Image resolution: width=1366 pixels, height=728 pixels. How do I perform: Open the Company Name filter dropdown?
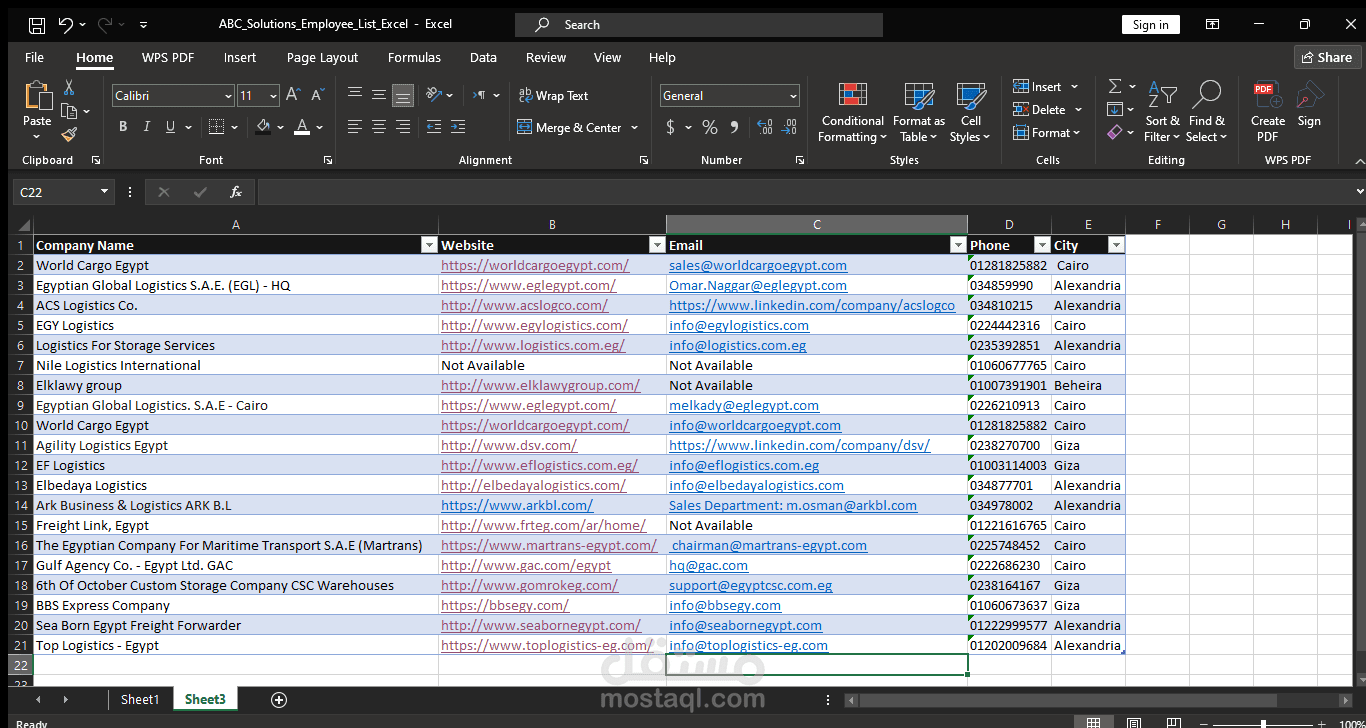(429, 245)
